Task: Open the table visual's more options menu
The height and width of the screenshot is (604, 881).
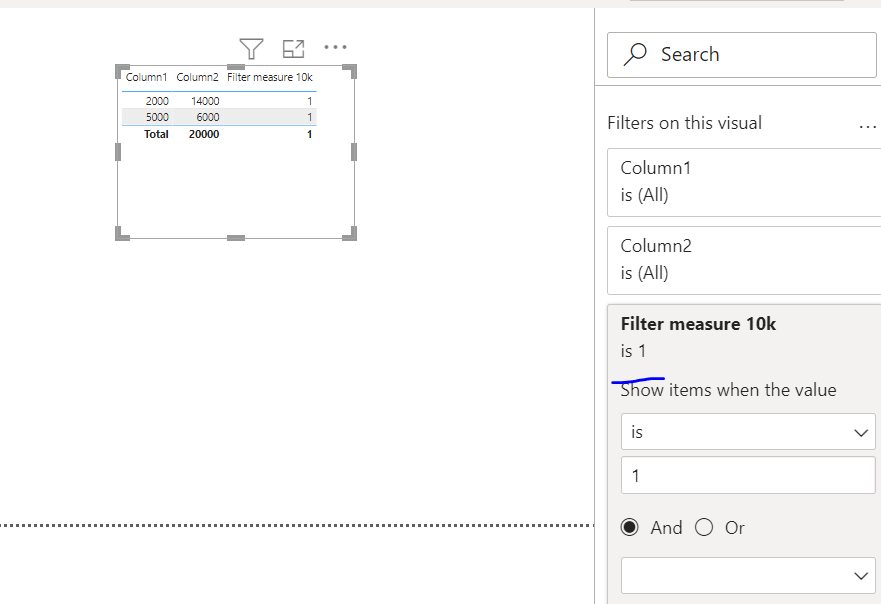Action: click(x=335, y=47)
